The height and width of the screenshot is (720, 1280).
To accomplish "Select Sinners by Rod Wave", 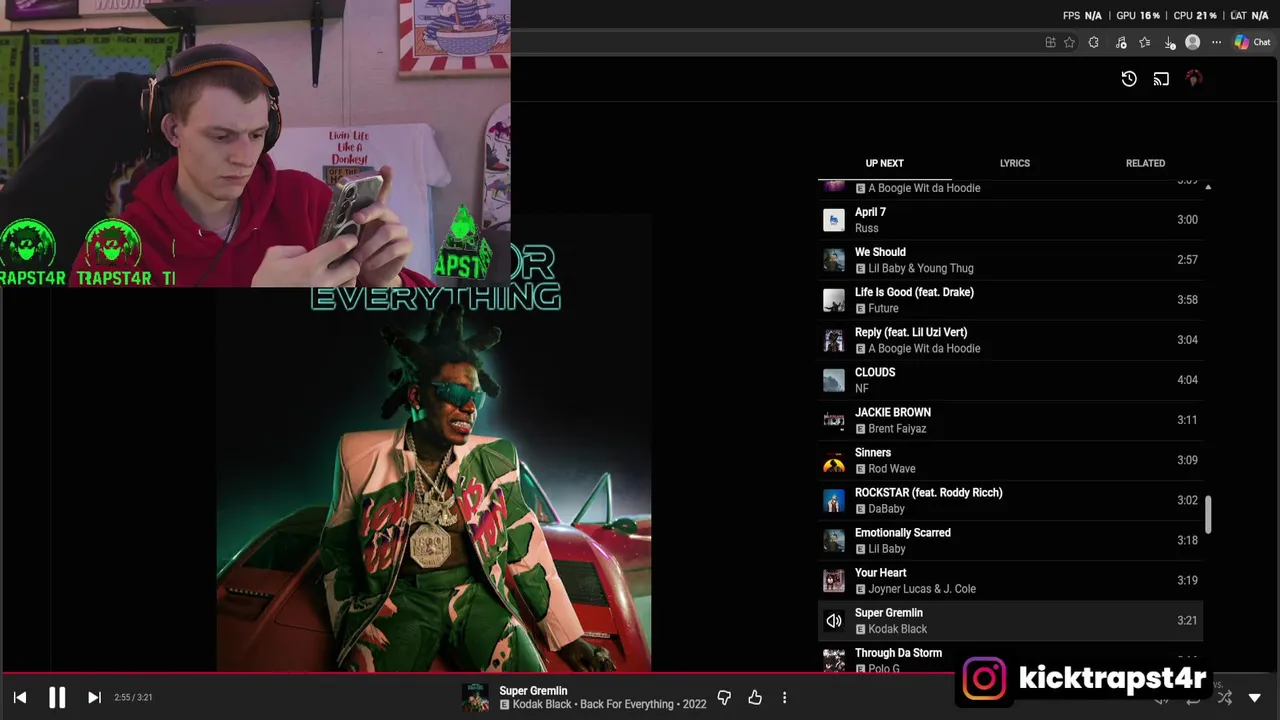I will coord(1010,460).
